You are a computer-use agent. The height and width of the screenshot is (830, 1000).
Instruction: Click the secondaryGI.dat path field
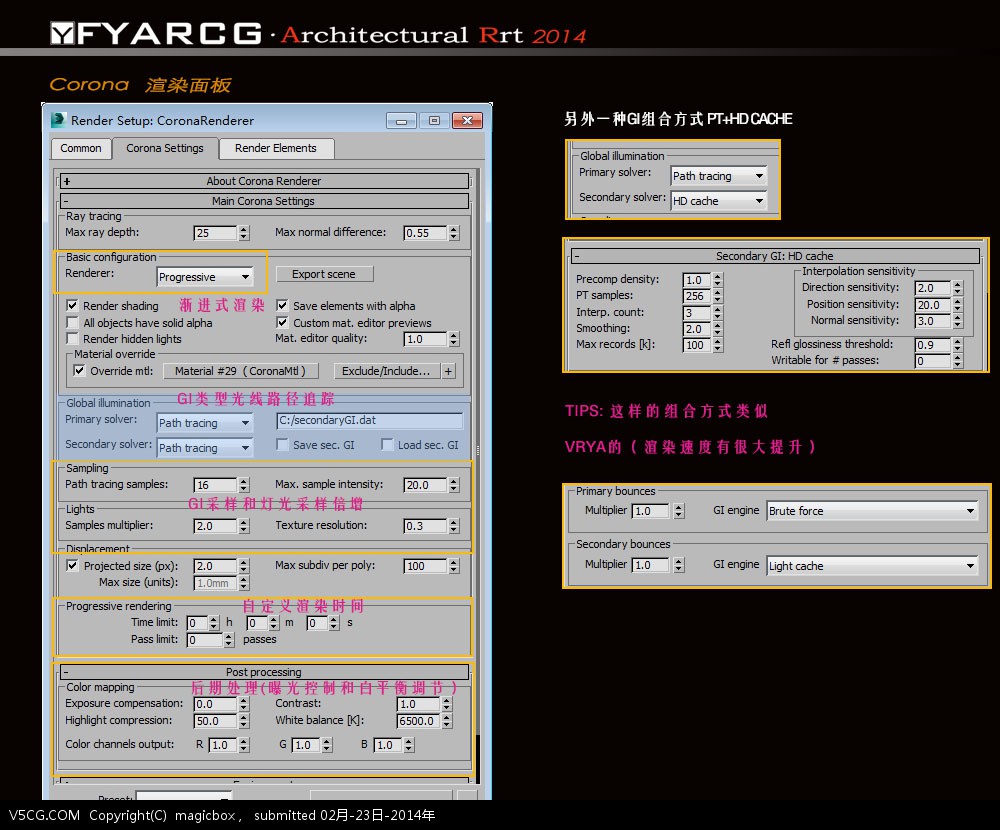[370, 420]
